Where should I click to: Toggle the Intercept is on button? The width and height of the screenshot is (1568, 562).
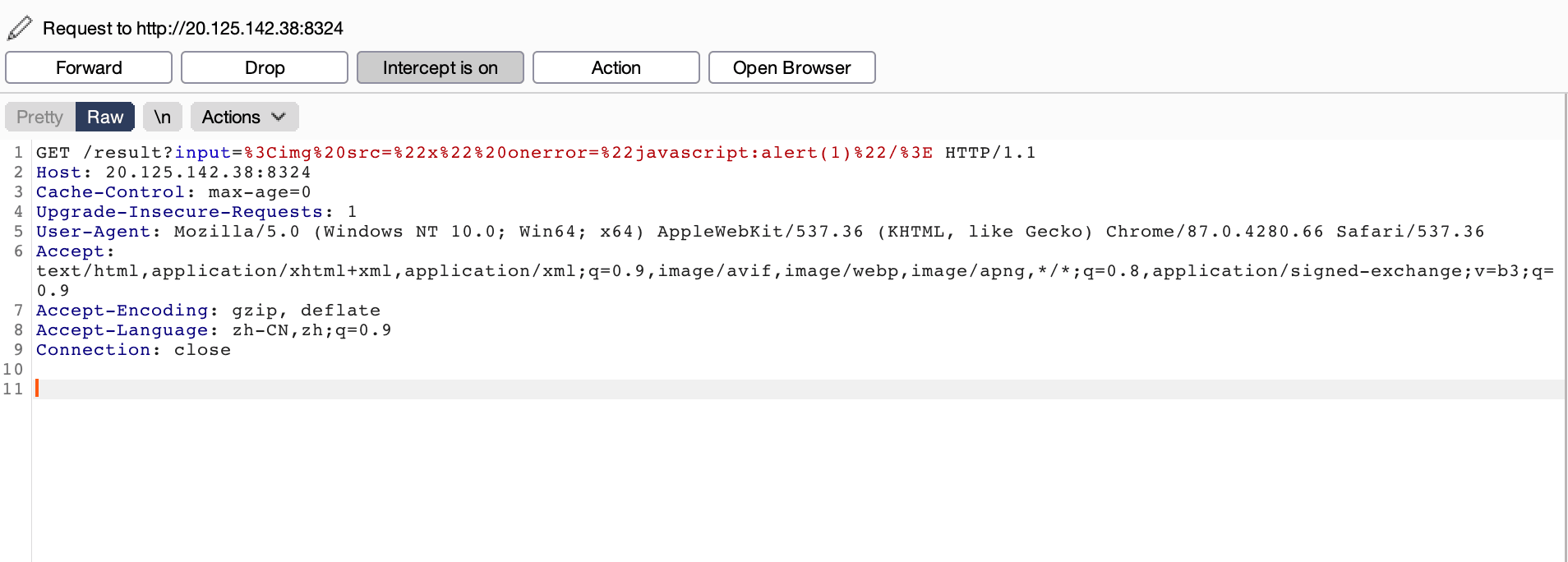click(x=440, y=67)
